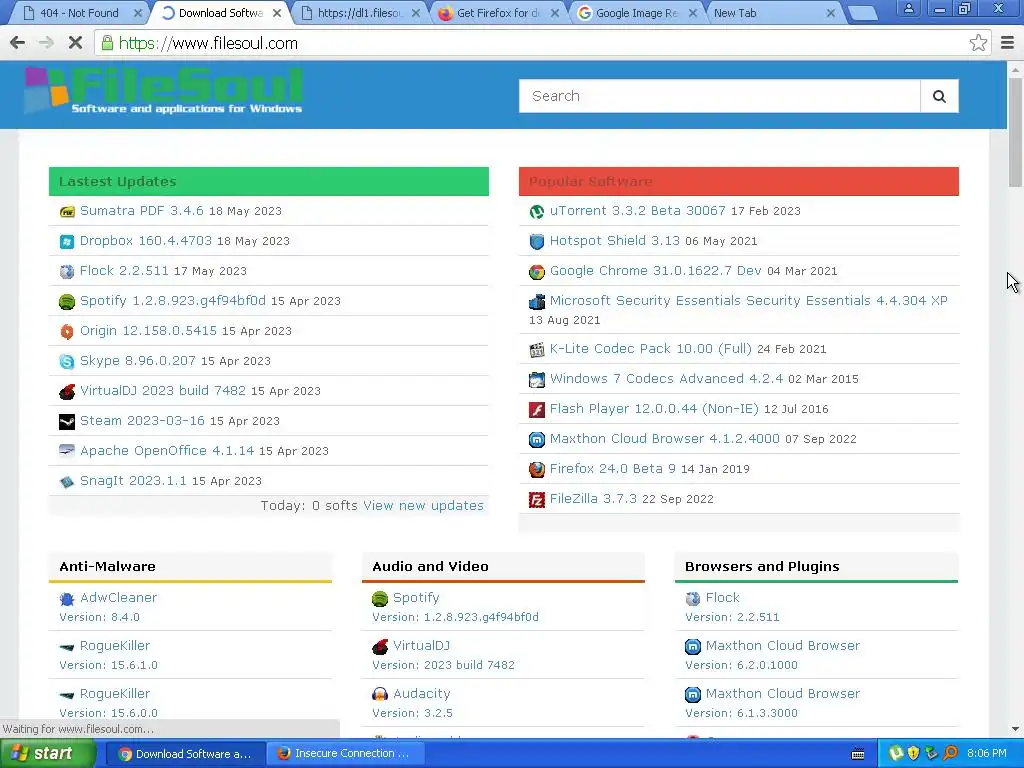This screenshot has height=768, width=1024.
Task: Switch to the Google Image tab
Action: pos(636,13)
